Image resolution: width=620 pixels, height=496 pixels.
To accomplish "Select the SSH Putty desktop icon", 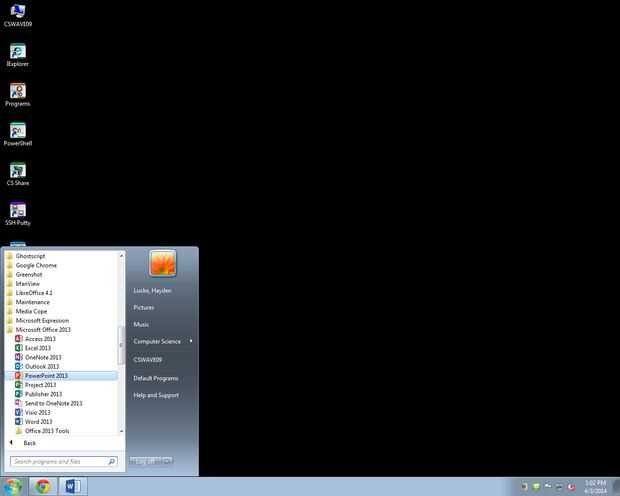I will click(x=18, y=214).
